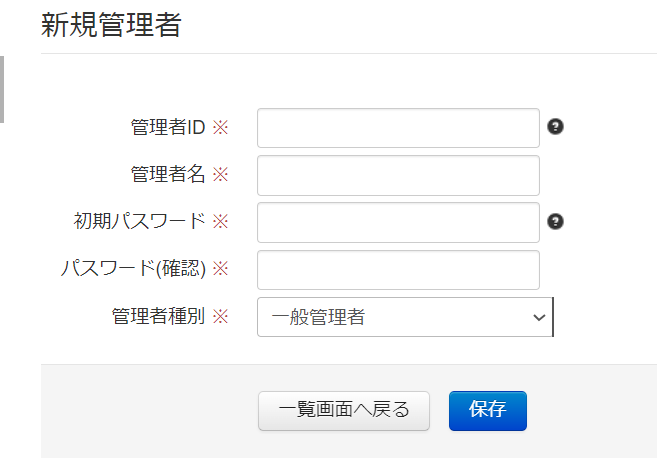Click the パスワード(確認) label text
The width and height of the screenshot is (657, 460).
133,269
